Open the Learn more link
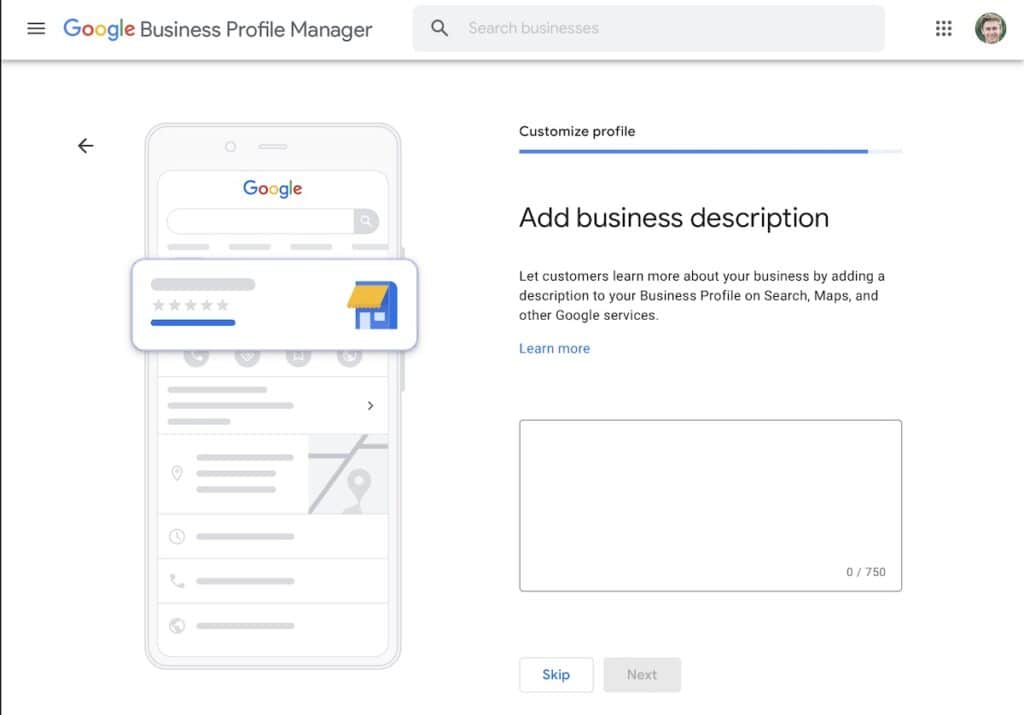The width and height of the screenshot is (1024, 715). coord(554,349)
